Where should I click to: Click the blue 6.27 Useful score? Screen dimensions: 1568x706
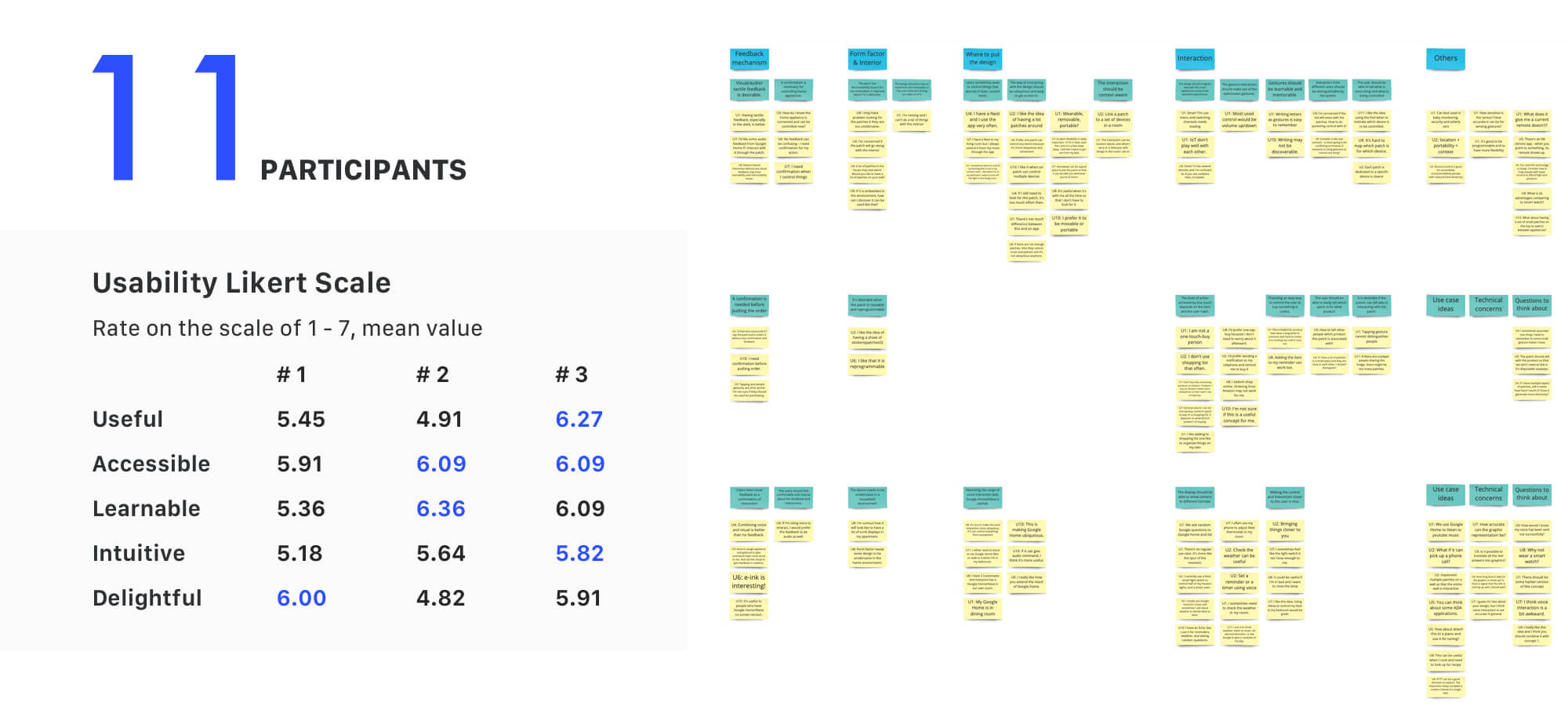tap(579, 420)
